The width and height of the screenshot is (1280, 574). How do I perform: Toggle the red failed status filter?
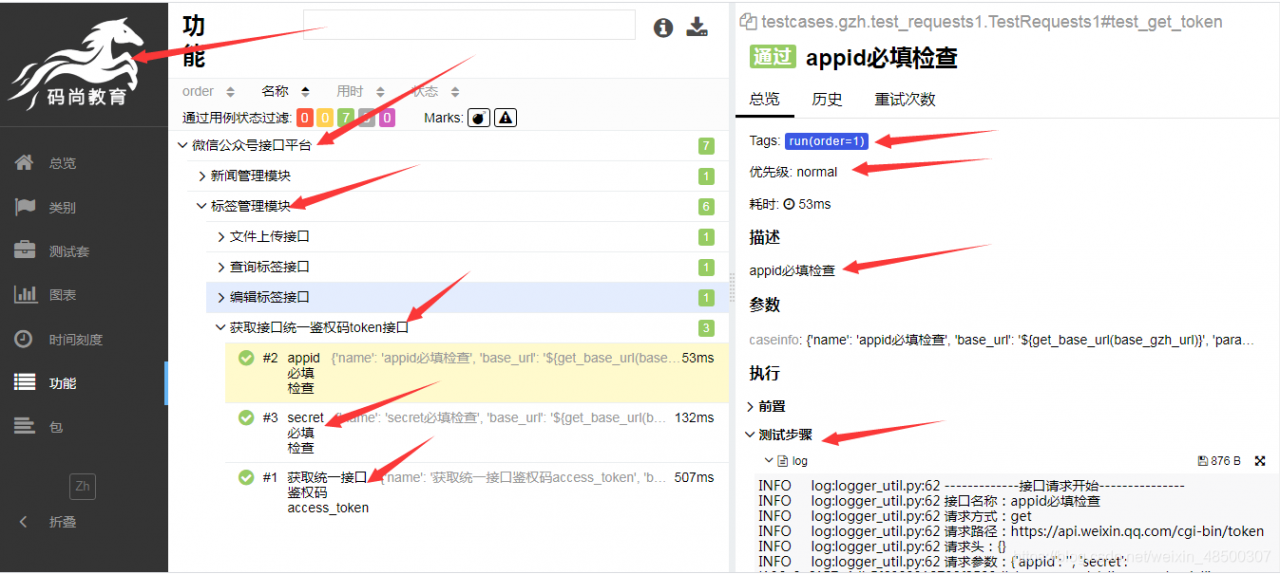(305, 118)
